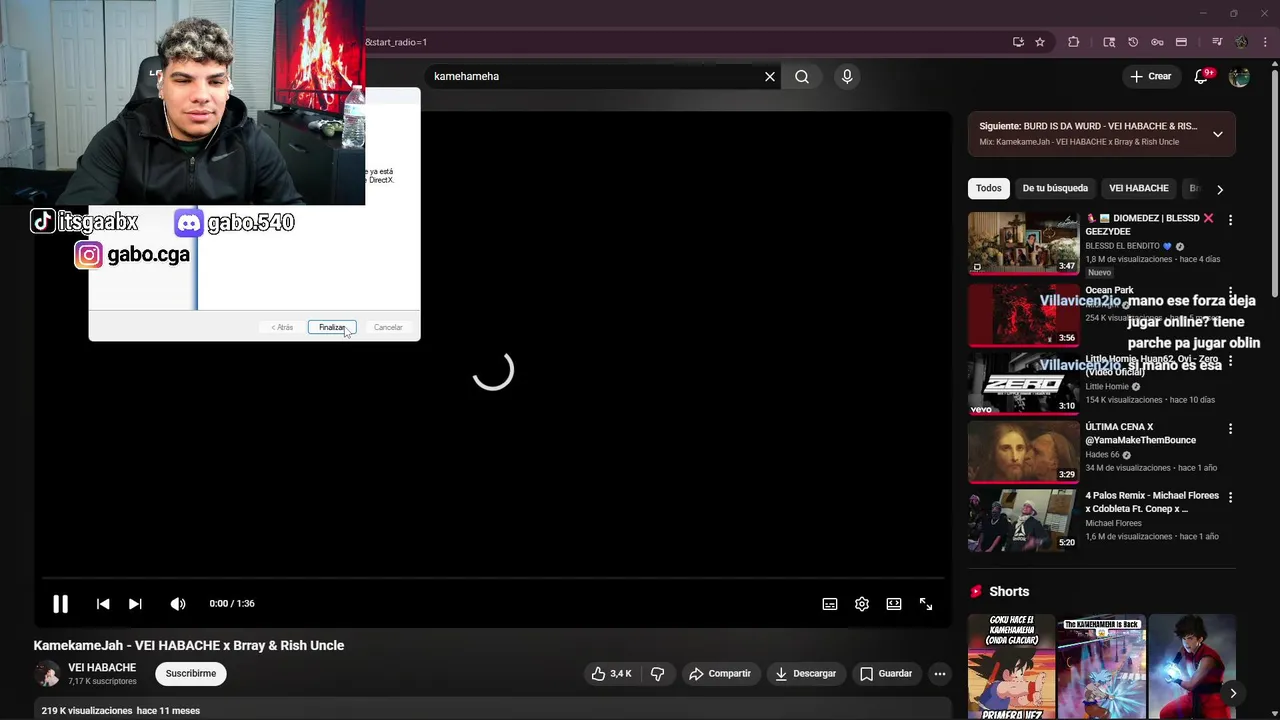Open the 4 Palos Remix thumbnail
The image size is (1280, 720).
(x=1023, y=520)
